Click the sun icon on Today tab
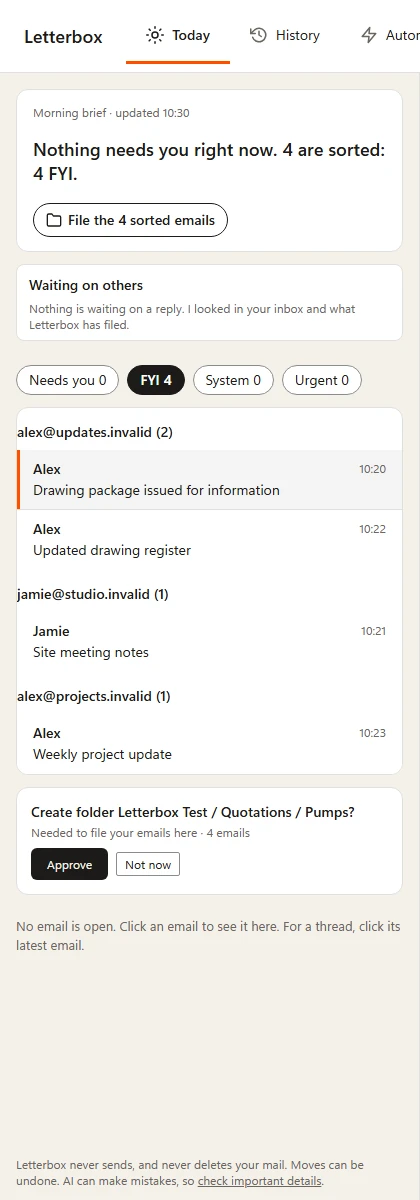Viewport: 420px width, 1200px height. click(x=155, y=35)
